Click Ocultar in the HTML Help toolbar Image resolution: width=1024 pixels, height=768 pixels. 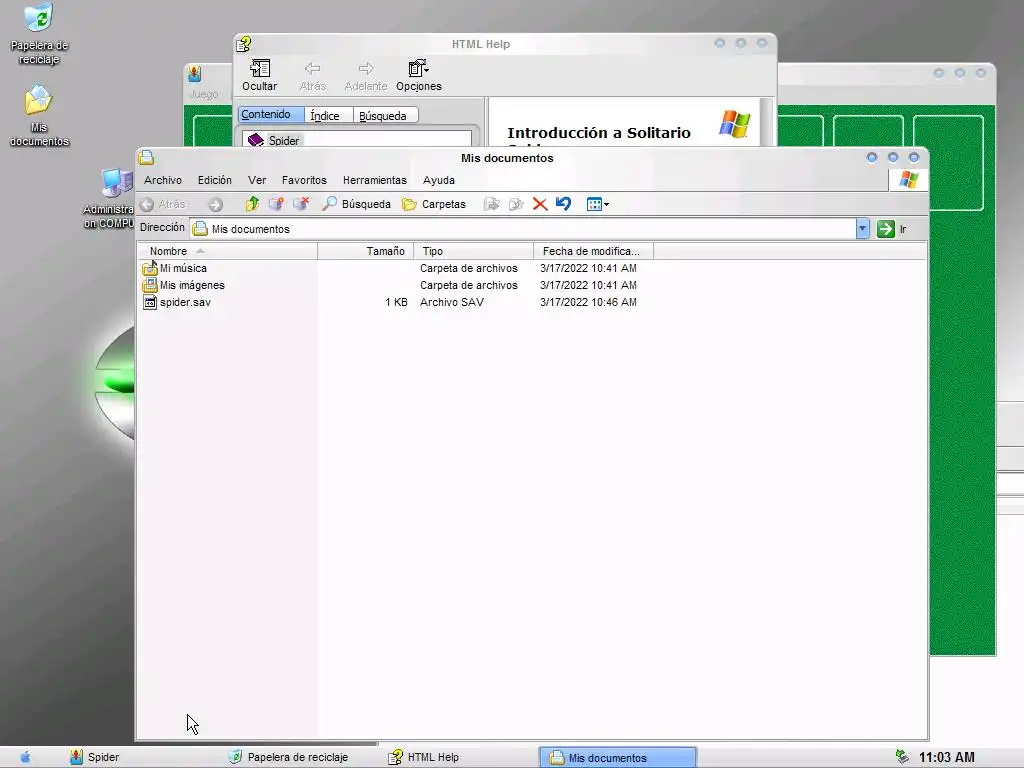click(x=259, y=75)
